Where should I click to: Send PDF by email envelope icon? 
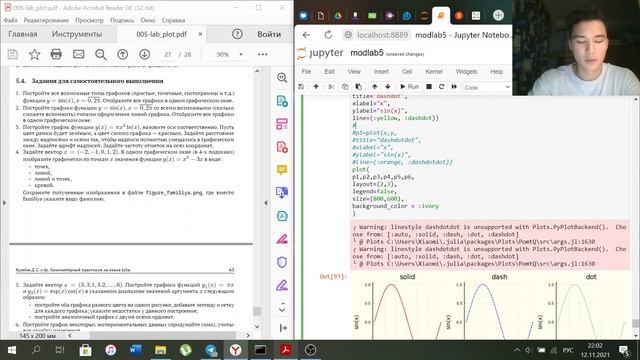pos(78,54)
